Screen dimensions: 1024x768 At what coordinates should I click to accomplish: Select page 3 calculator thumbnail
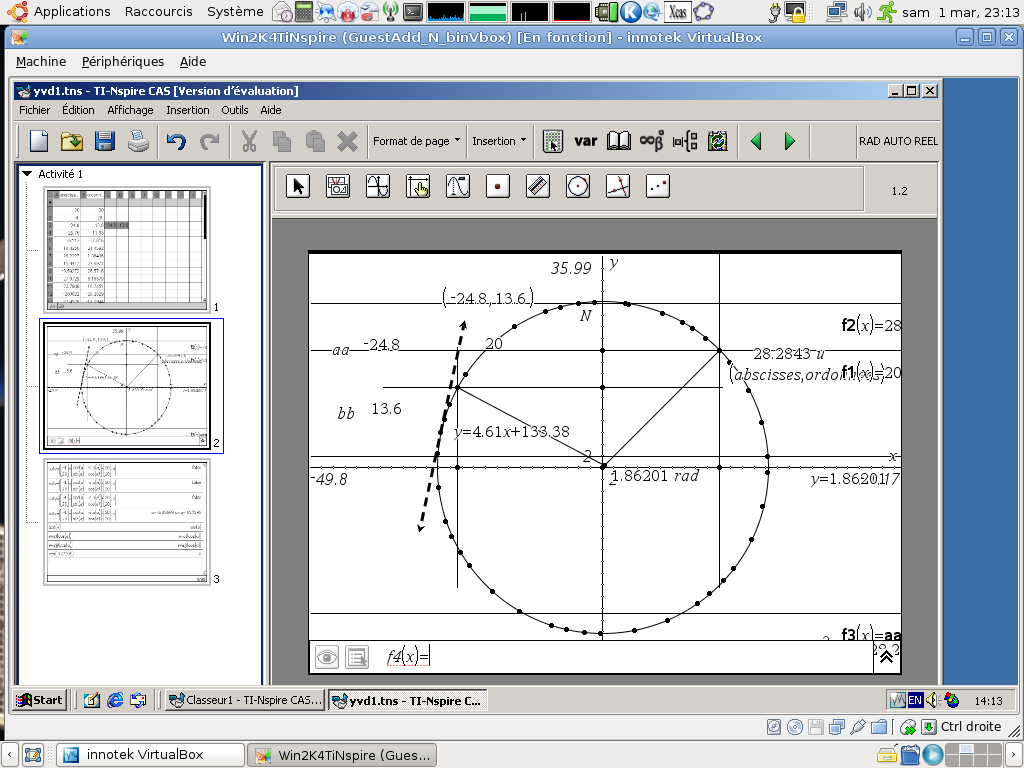tap(127, 522)
